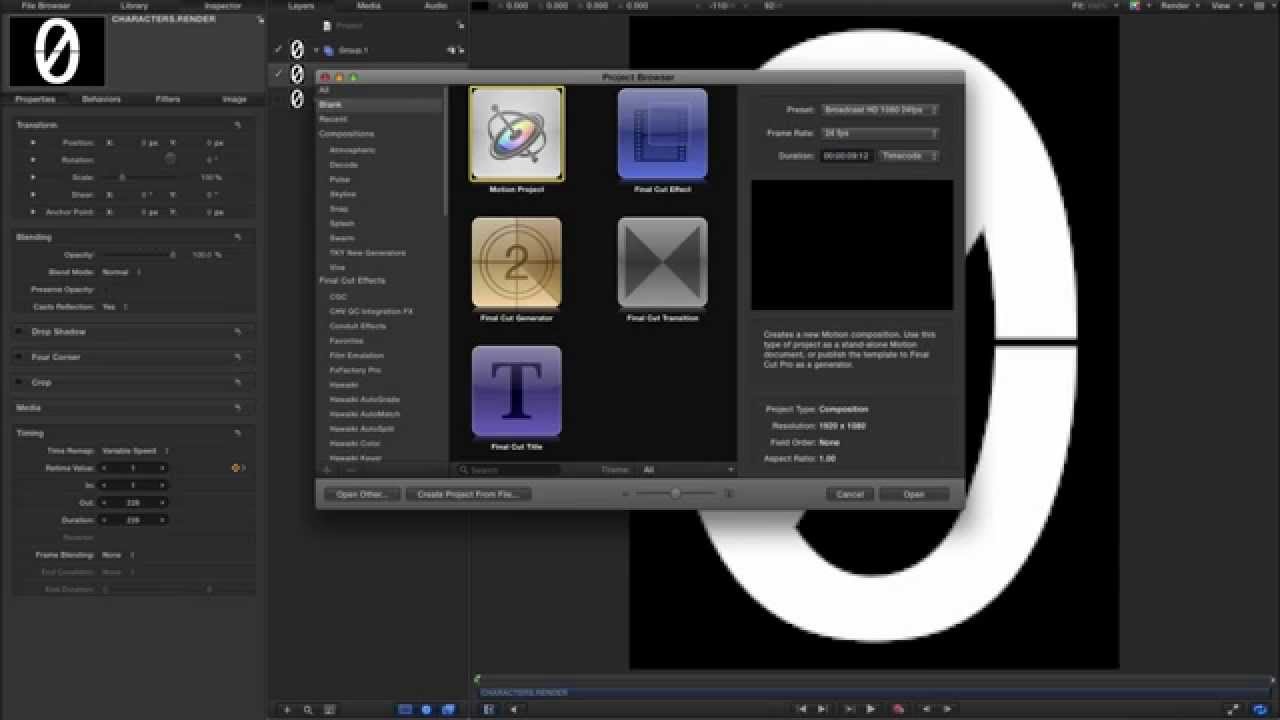Click the loop playback icon at bottom right
This screenshot has width=1280, height=720.
pyautogui.click(x=1261, y=709)
